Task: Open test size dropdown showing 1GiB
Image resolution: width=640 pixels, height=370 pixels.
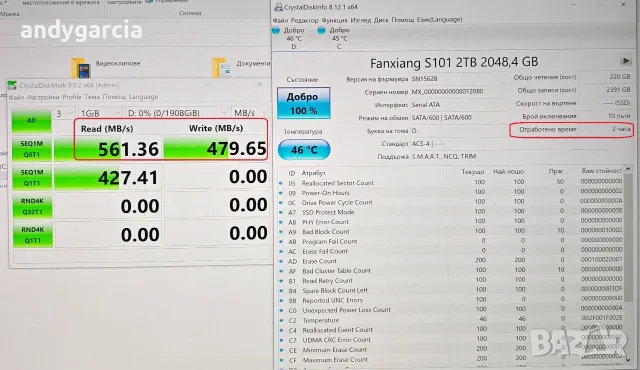Action: coord(100,113)
